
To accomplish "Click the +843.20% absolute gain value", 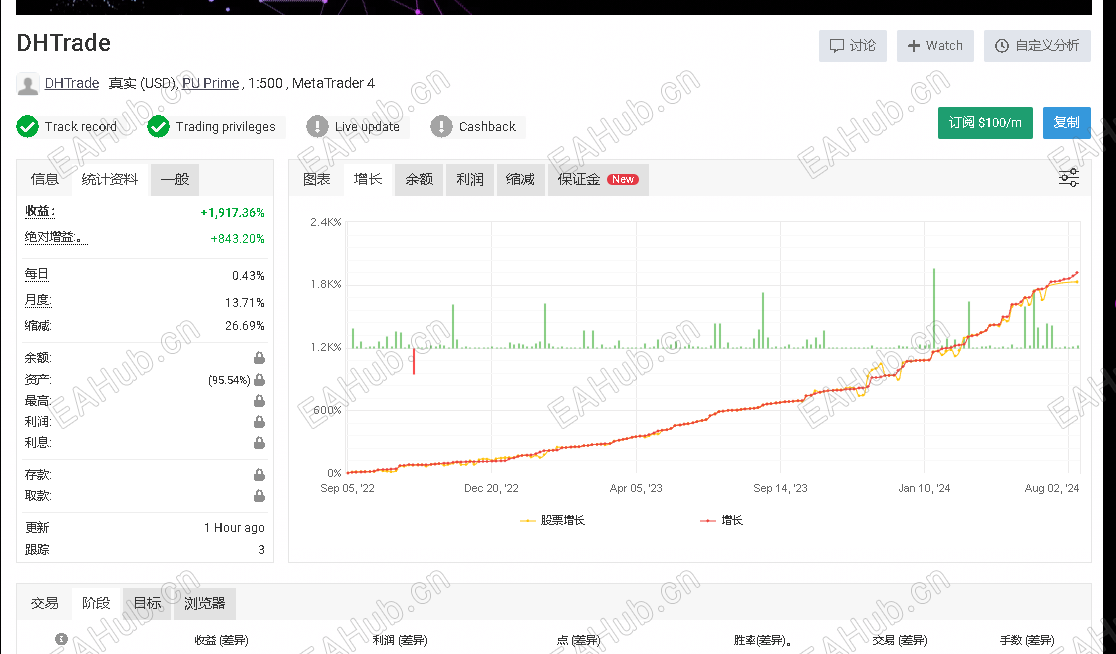I will tap(237, 238).
